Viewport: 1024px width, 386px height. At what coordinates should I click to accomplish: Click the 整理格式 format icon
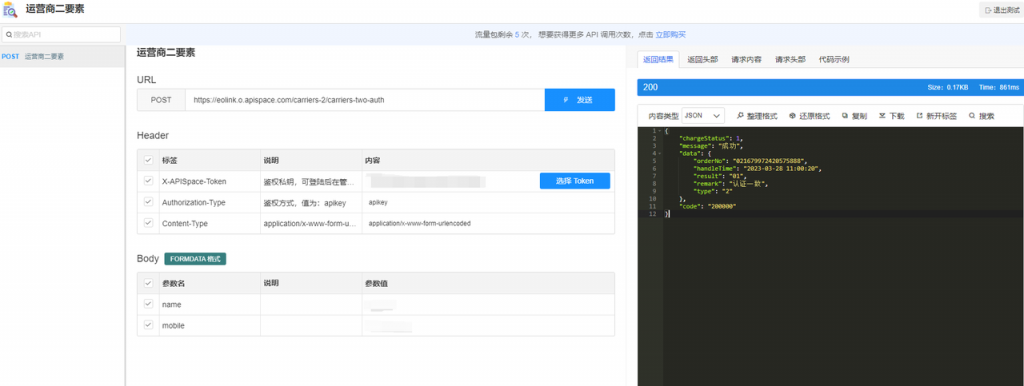740,116
